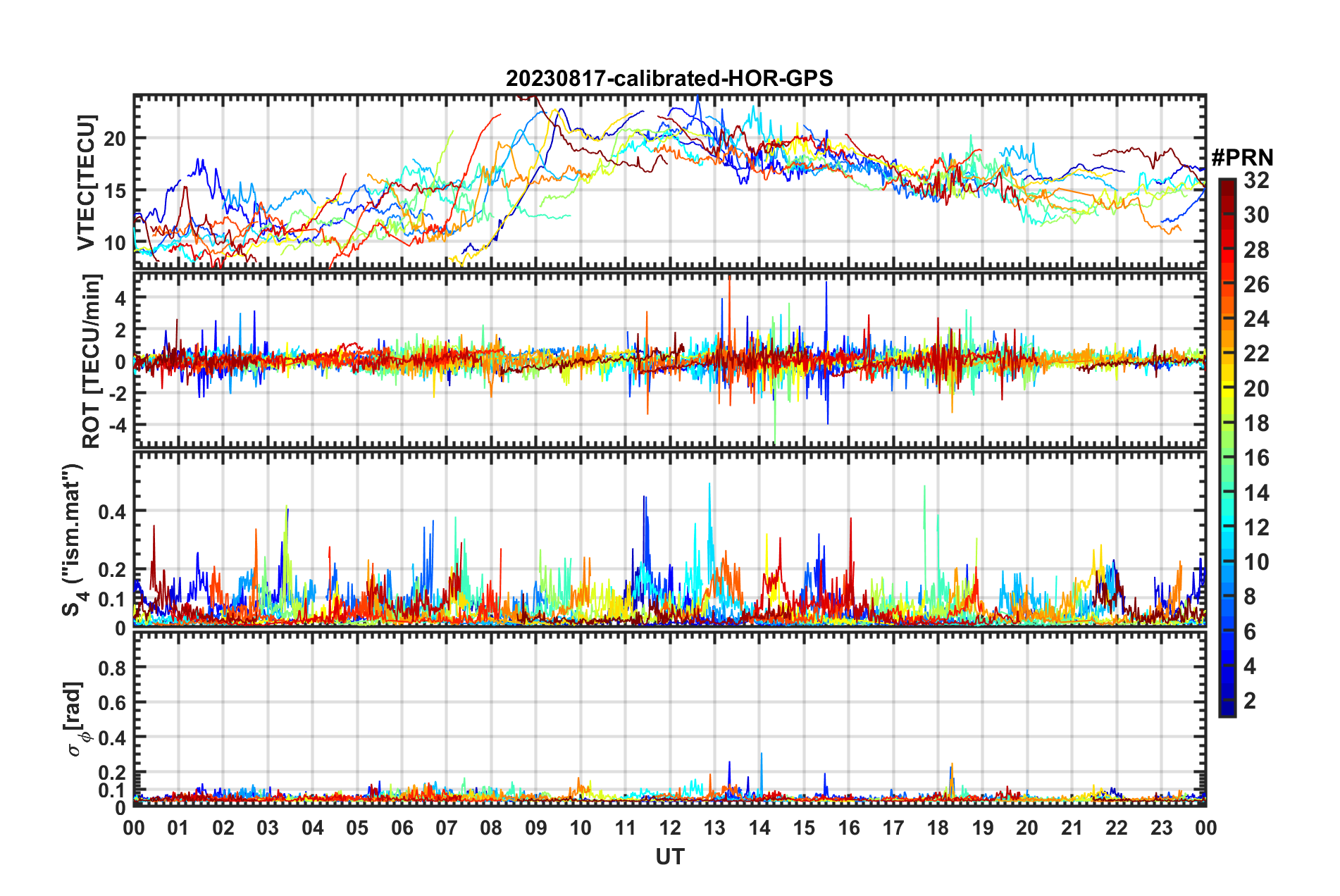Select colorbar tick label "32"

[1256, 180]
